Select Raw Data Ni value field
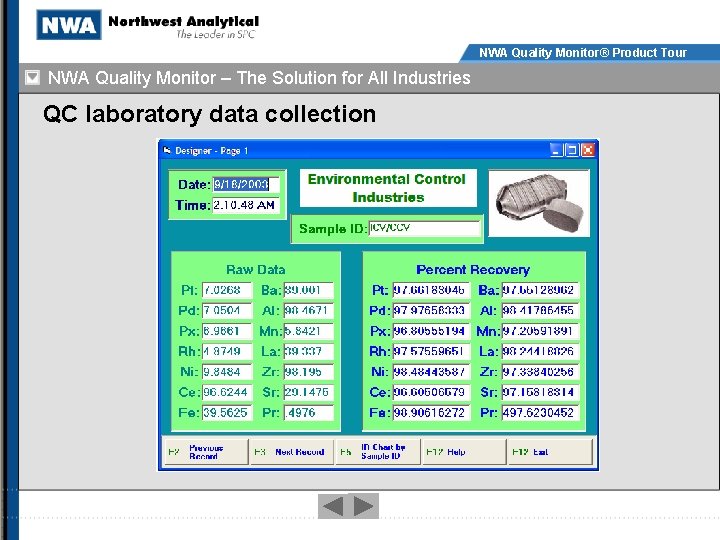Image resolution: width=720 pixels, height=540 pixels. pos(227,372)
